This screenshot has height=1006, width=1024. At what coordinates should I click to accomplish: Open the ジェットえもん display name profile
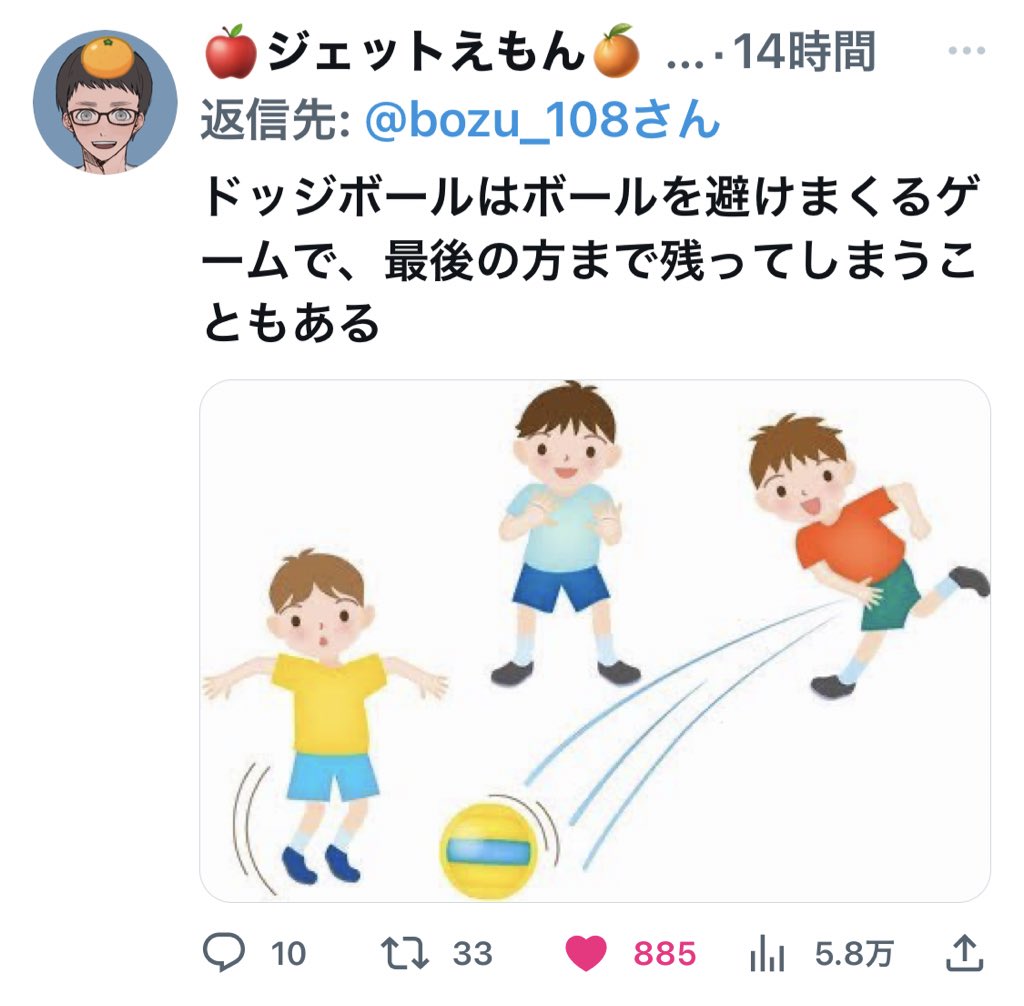coord(426,52)
